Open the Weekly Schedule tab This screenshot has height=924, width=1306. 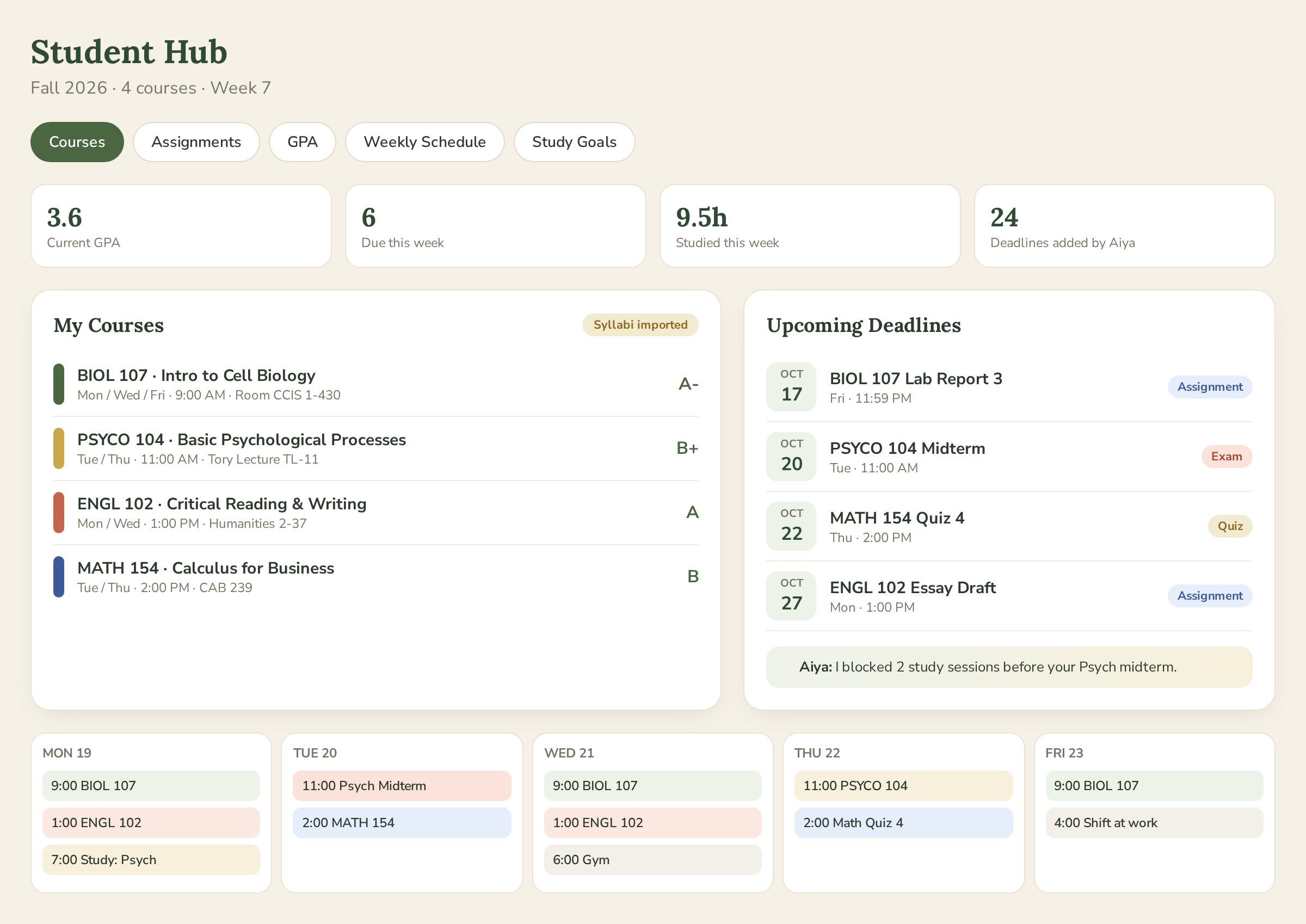[x=424, y=141]
